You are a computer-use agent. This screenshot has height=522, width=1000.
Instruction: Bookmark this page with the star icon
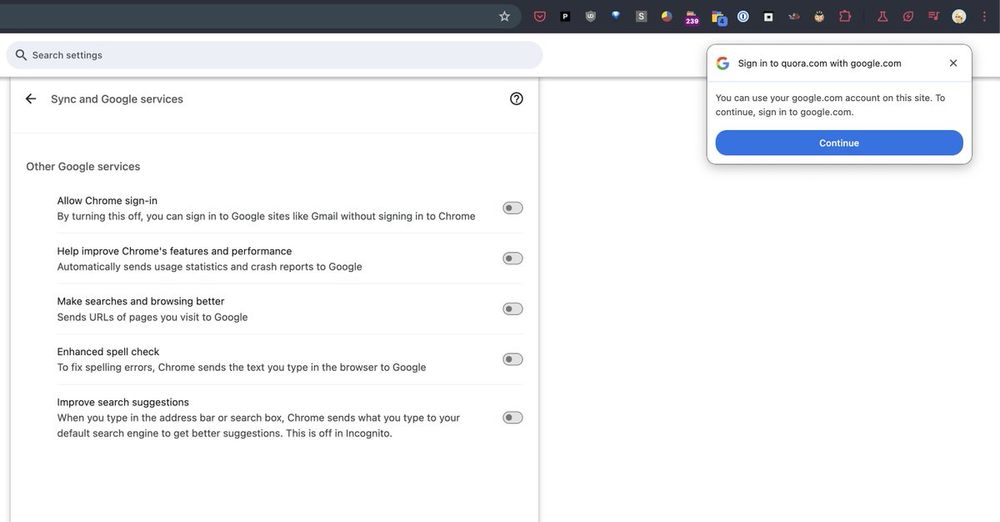pos(504,17)
